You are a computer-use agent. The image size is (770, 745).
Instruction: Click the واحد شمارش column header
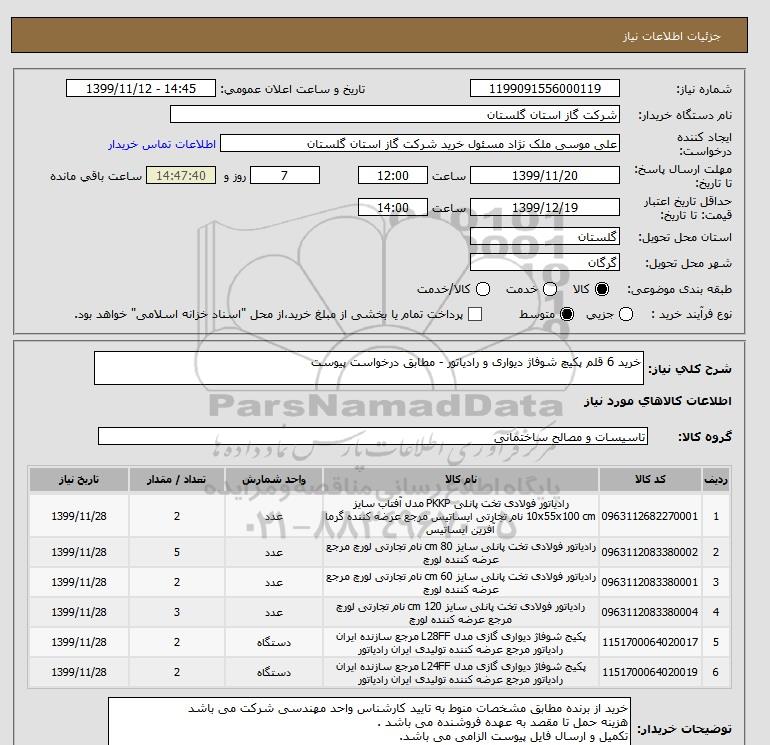point(274,479)
